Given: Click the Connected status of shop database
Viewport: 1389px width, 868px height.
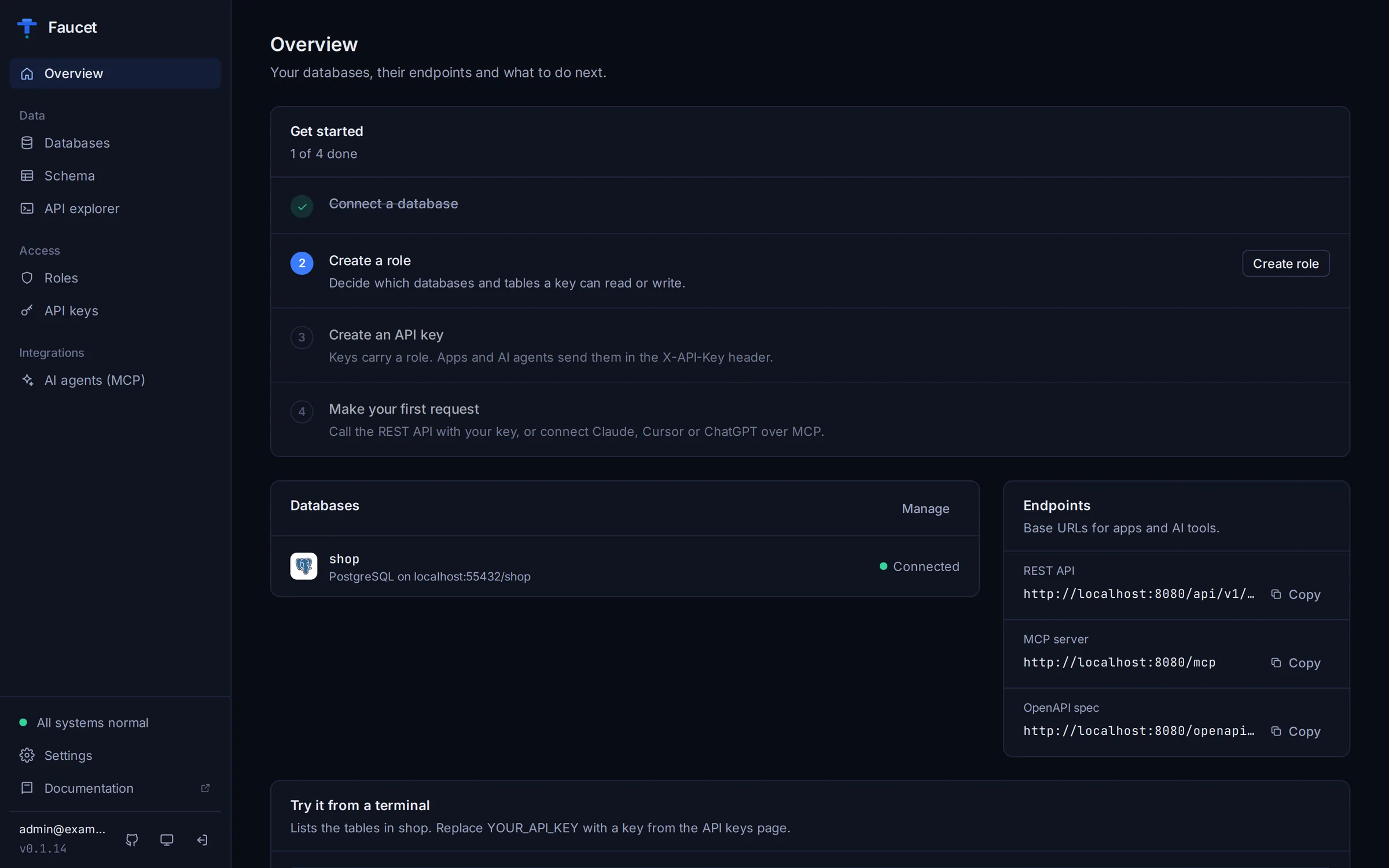Looking at the screenshot, I should point(920,567).
